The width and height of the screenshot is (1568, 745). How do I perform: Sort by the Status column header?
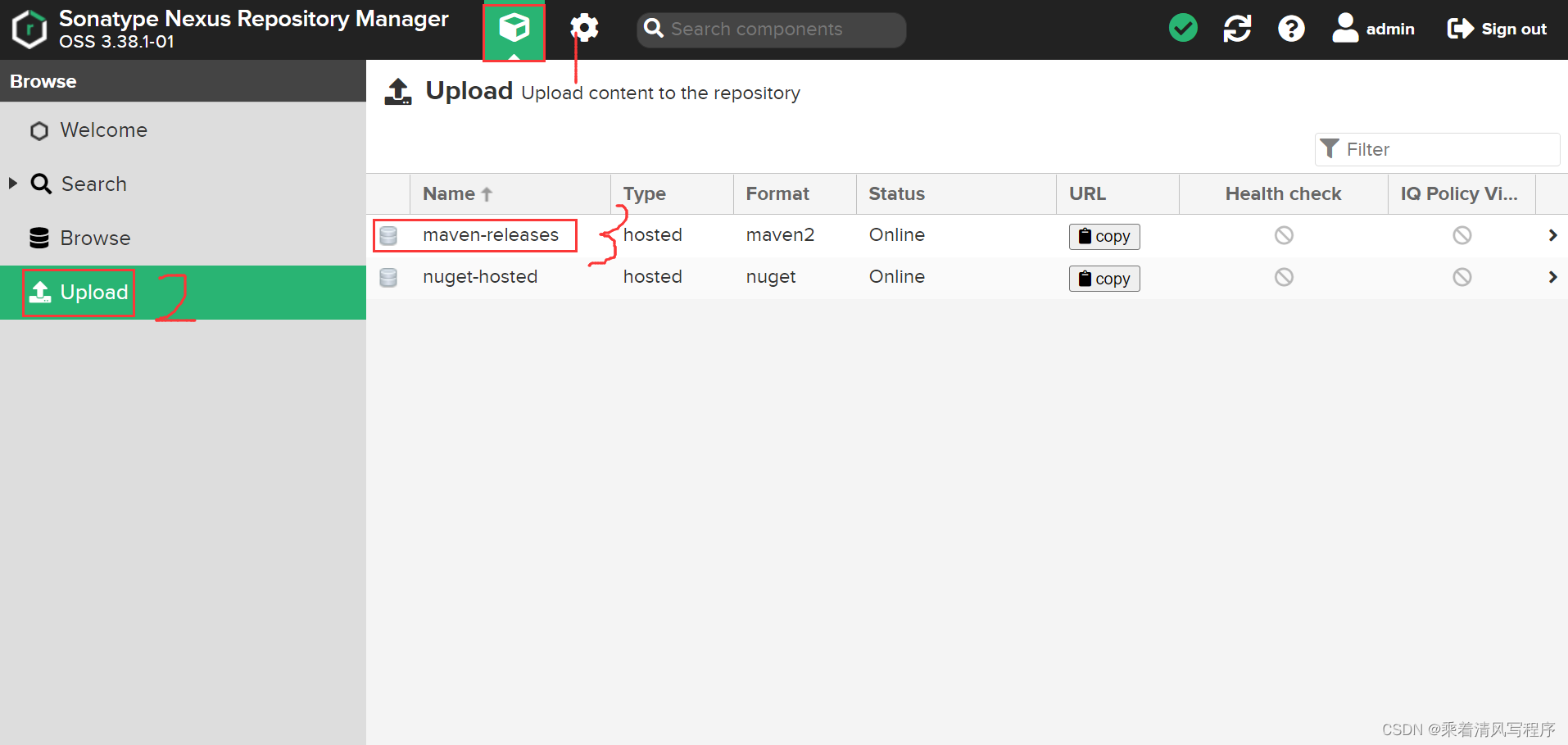[x=956, y=194]
